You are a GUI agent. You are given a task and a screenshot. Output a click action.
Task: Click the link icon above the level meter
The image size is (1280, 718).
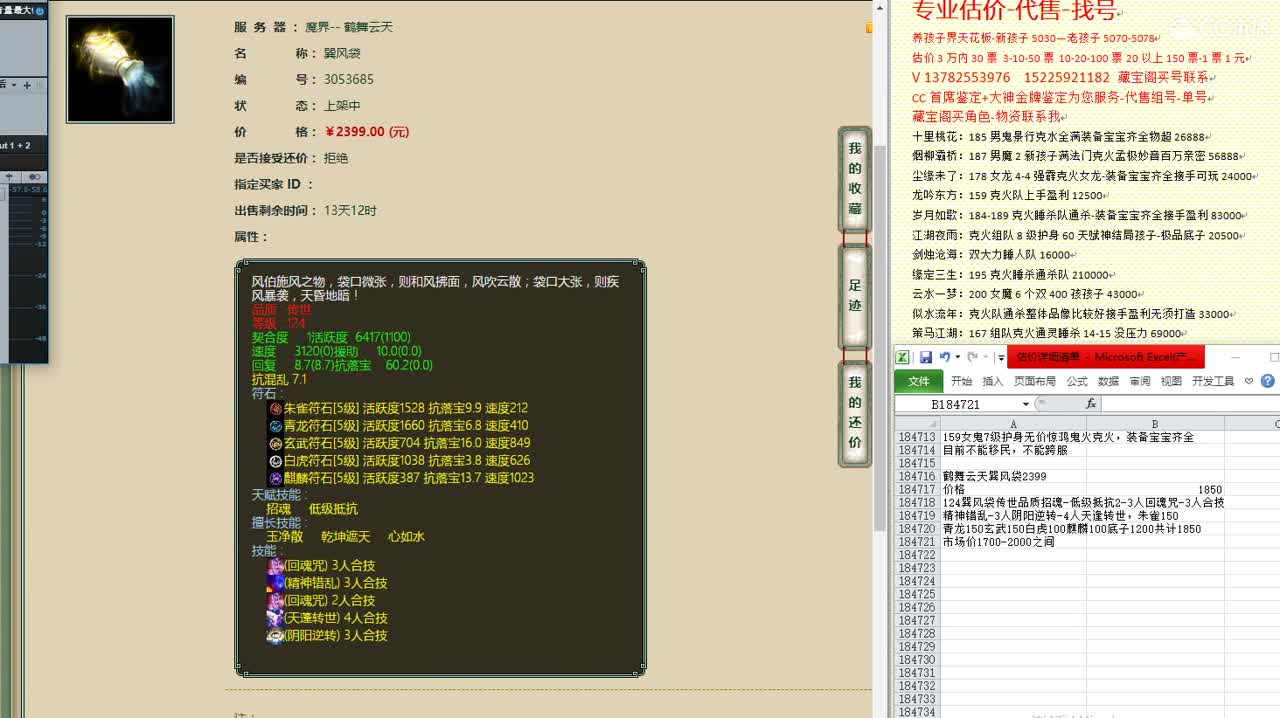pyautogui.click(x=35, y=176)
